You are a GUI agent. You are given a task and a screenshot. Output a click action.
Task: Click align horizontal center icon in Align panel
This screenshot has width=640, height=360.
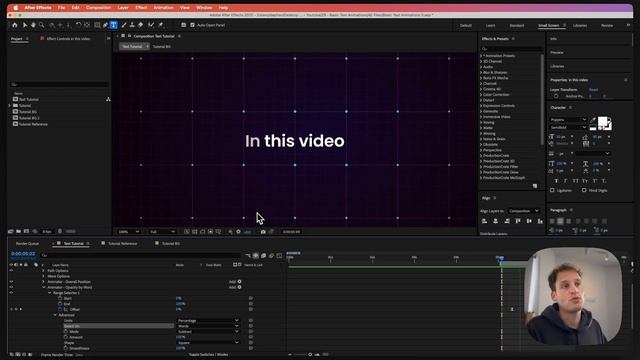pos(496,221)
